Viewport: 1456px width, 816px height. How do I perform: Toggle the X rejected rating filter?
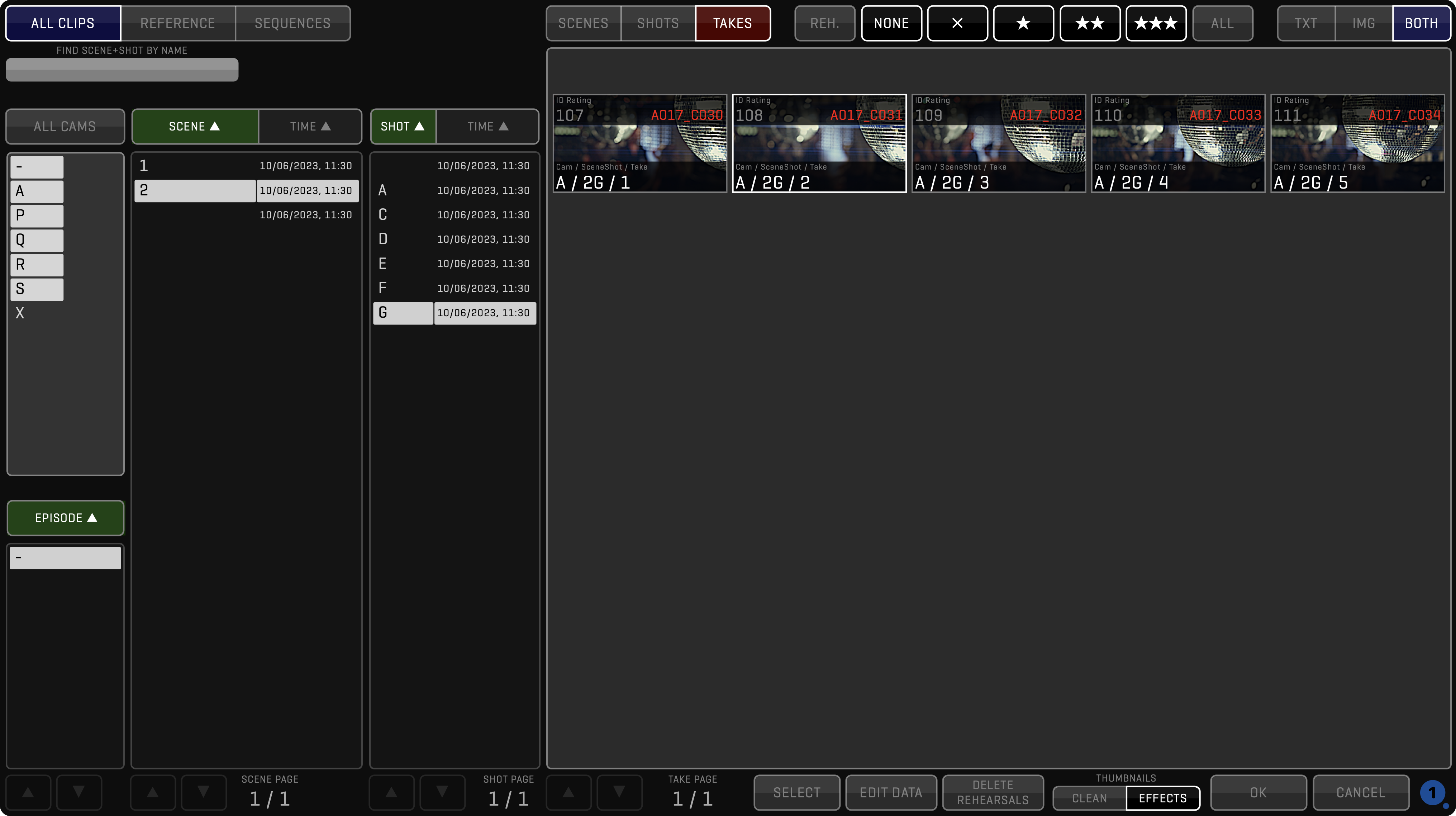(x=957, y=23)
